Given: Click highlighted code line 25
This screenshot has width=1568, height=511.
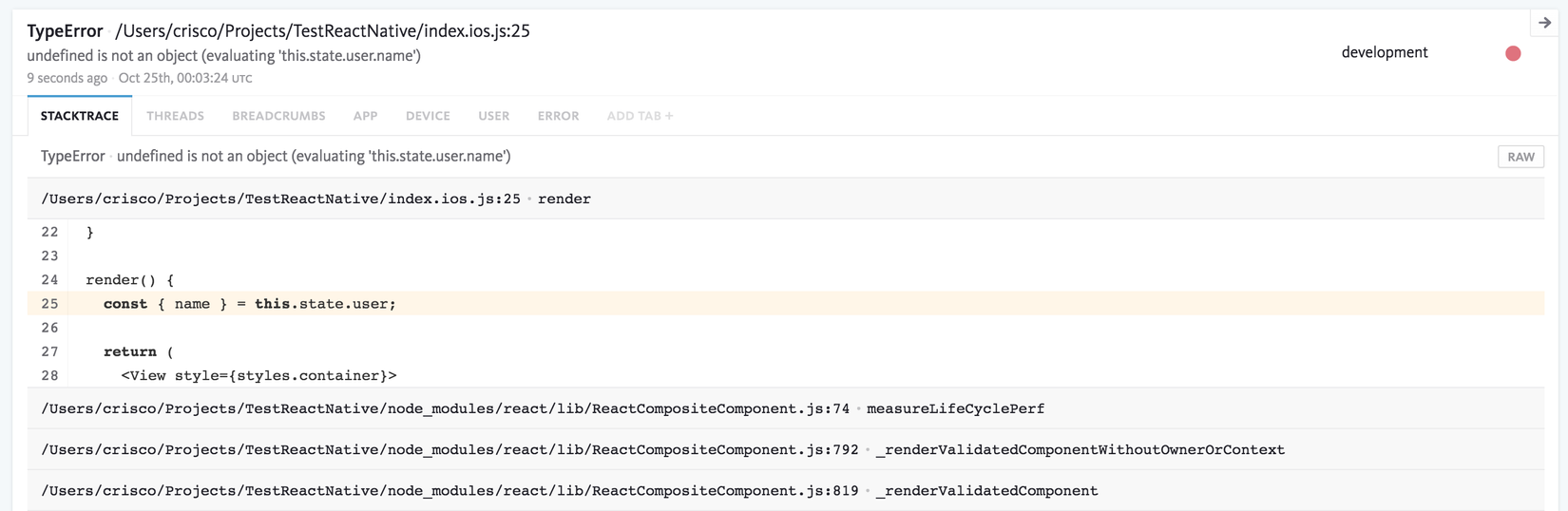Looking at the screenshot, I should pyautogui.click(x=786, y=304).
